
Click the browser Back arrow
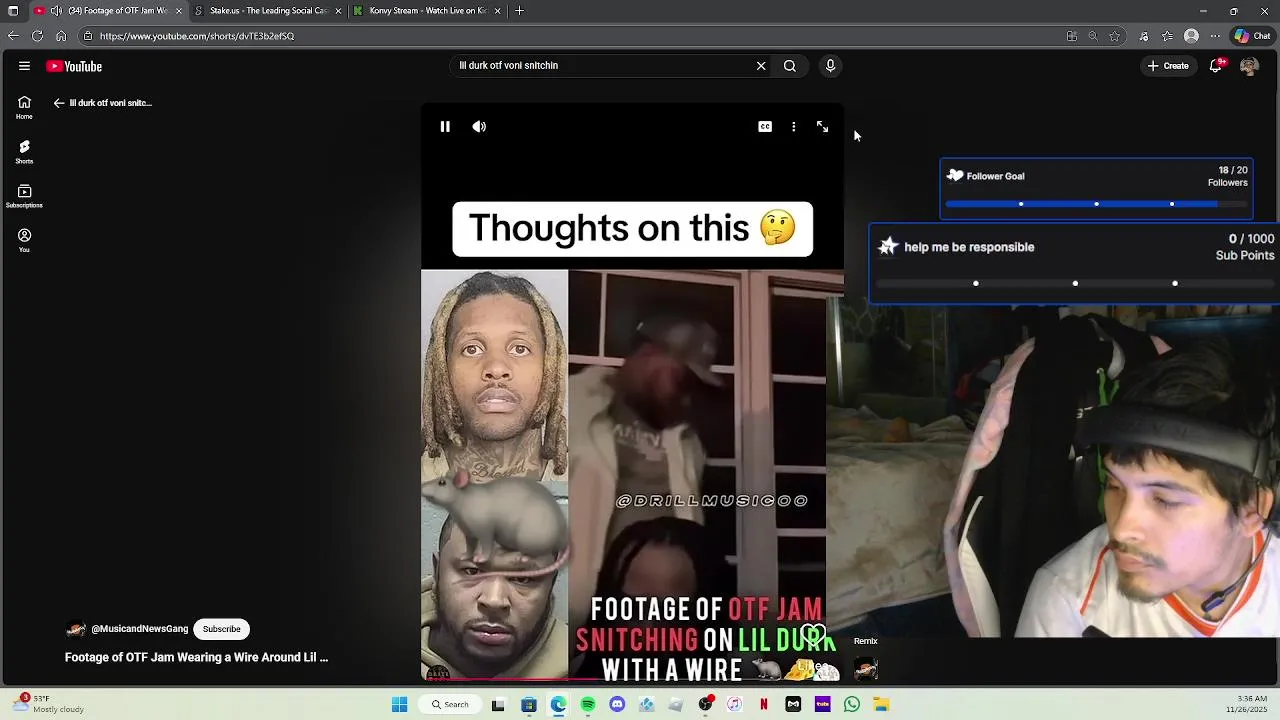pyautogui.click(x=13, y=36)
